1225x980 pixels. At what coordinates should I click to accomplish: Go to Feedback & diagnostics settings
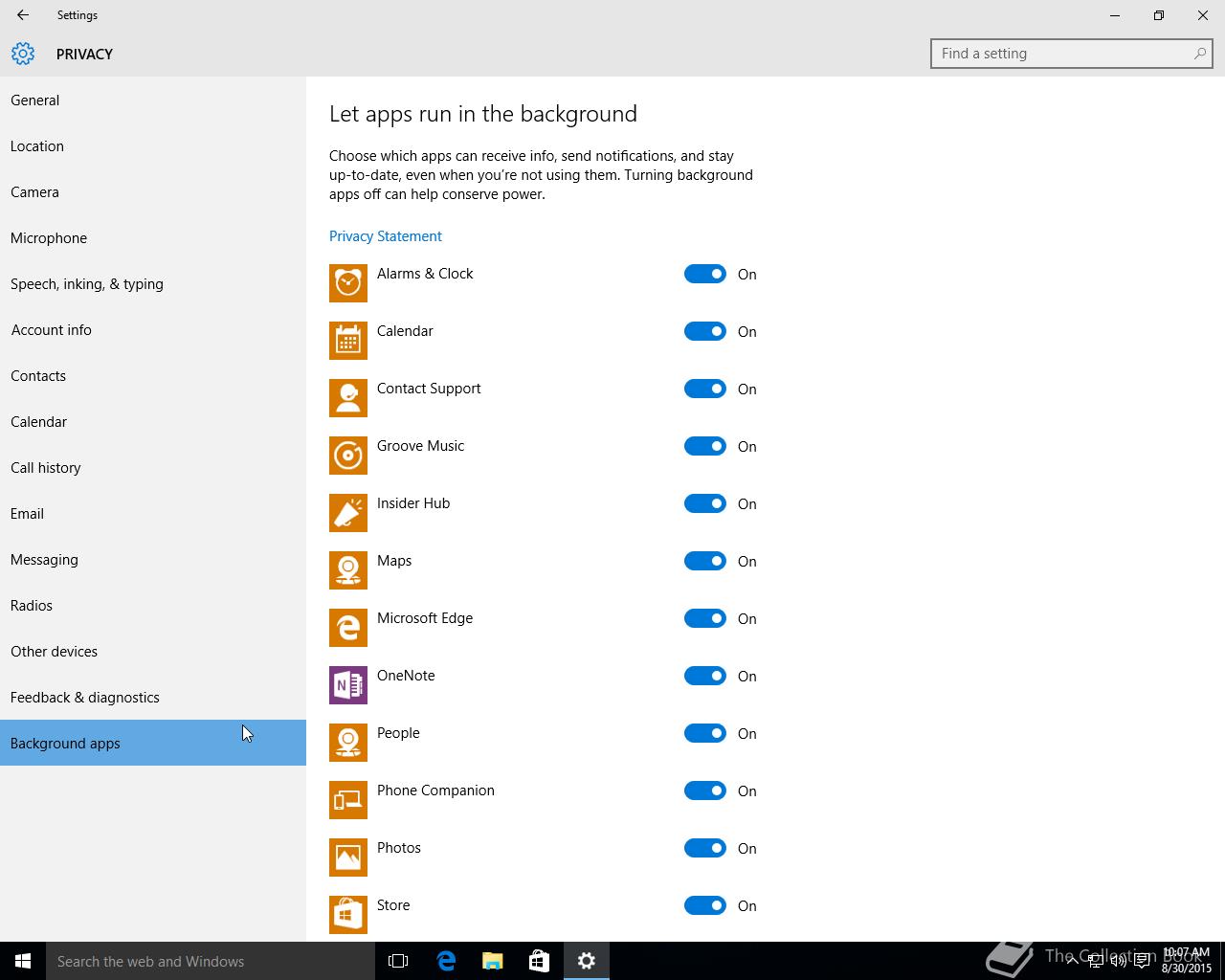(85, 698)
